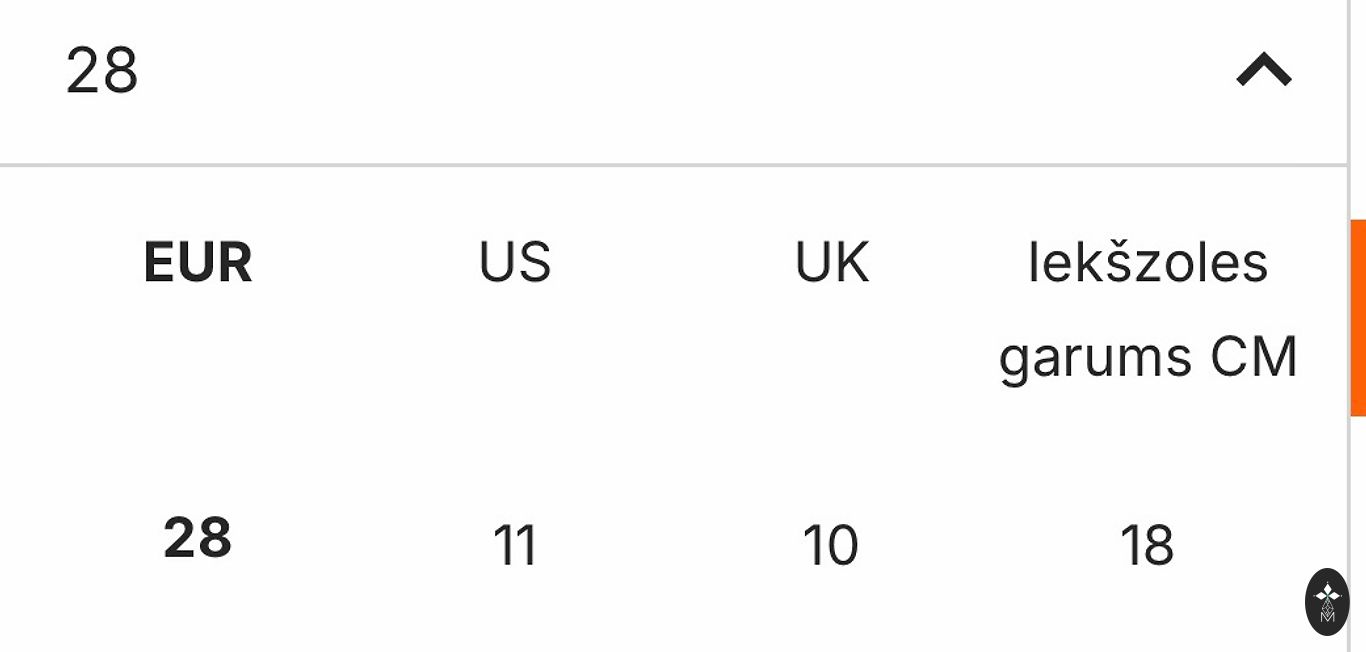The image size is (1366, 652).
Task: Select the UK column header
Action: [x=832, y=263]
